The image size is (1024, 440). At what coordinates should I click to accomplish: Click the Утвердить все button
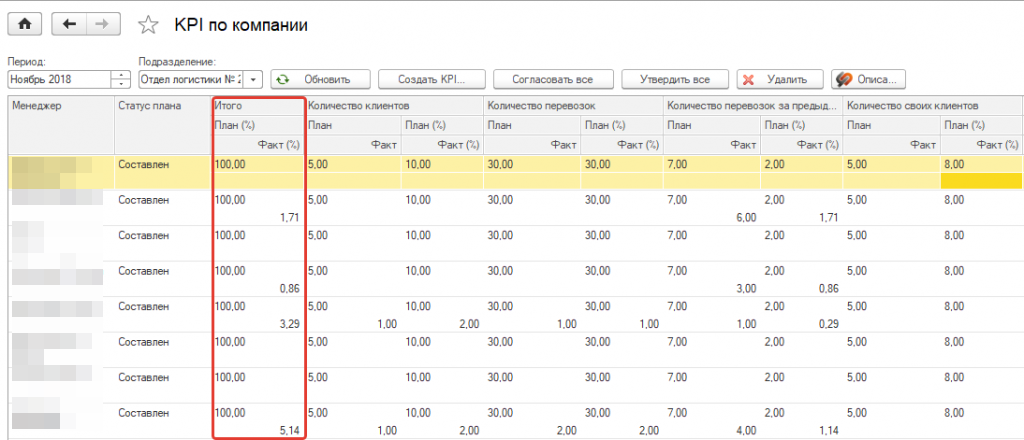tap(675, 79)
